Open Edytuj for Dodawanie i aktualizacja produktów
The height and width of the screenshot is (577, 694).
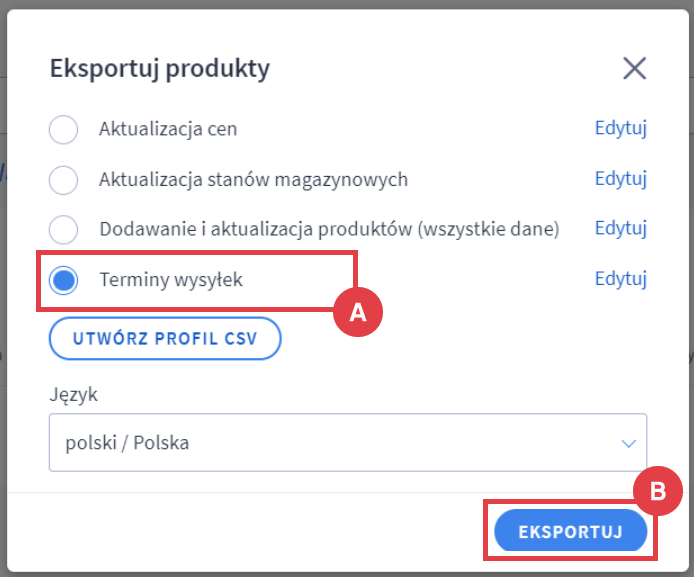pyautogui.click(x=621, y=229)
